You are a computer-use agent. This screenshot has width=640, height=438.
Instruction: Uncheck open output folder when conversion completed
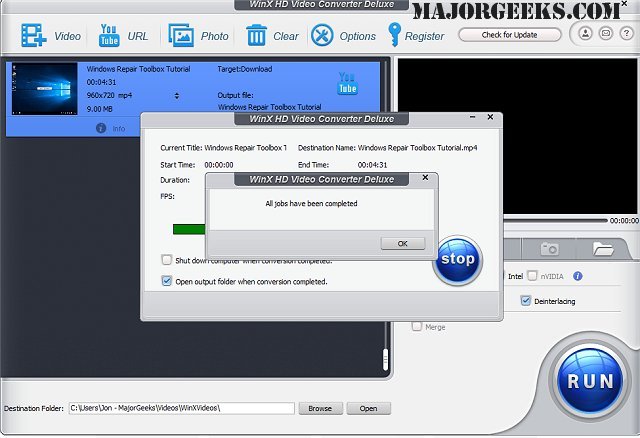click(167, 281)
